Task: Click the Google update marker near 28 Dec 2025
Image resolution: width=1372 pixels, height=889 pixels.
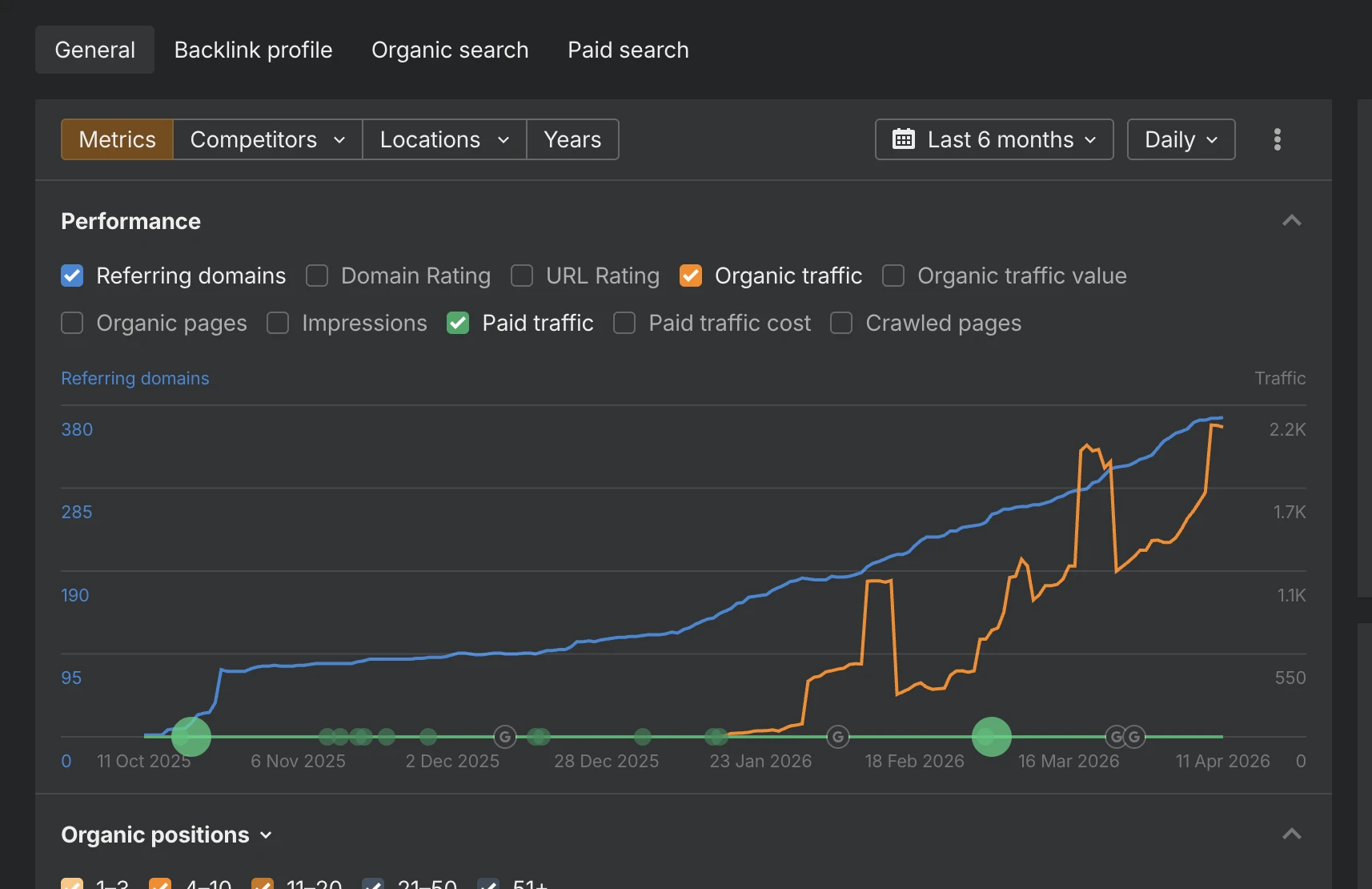Action: (505, 736)
